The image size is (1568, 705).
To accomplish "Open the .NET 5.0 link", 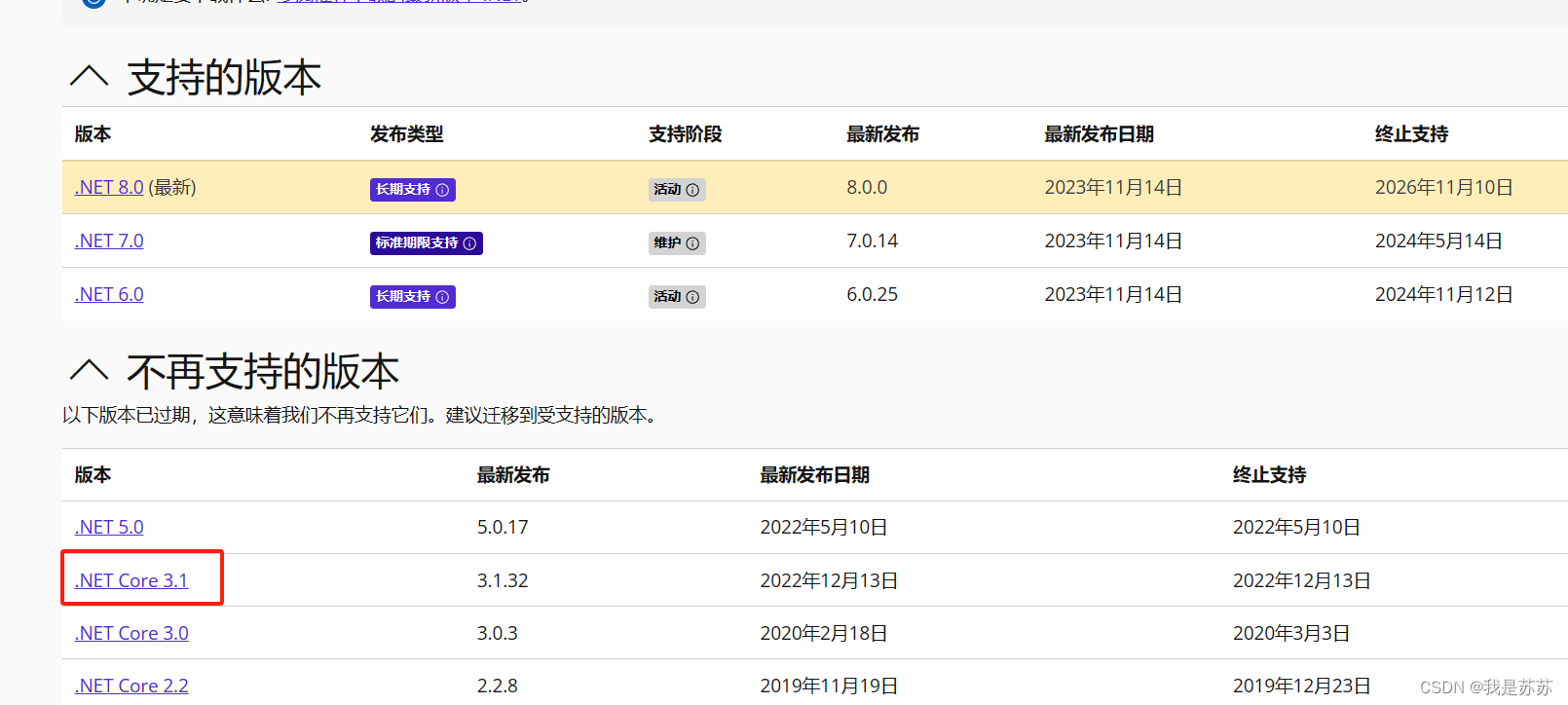I will (109, 527).
